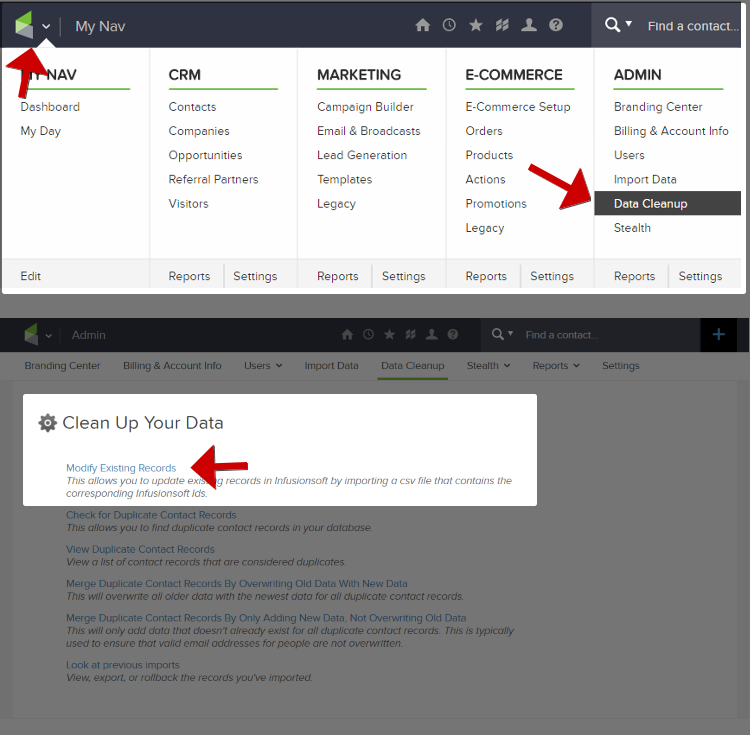Select highlighted Data Cleanup in Admin menu
750x735 pixels.
point(668,204)
